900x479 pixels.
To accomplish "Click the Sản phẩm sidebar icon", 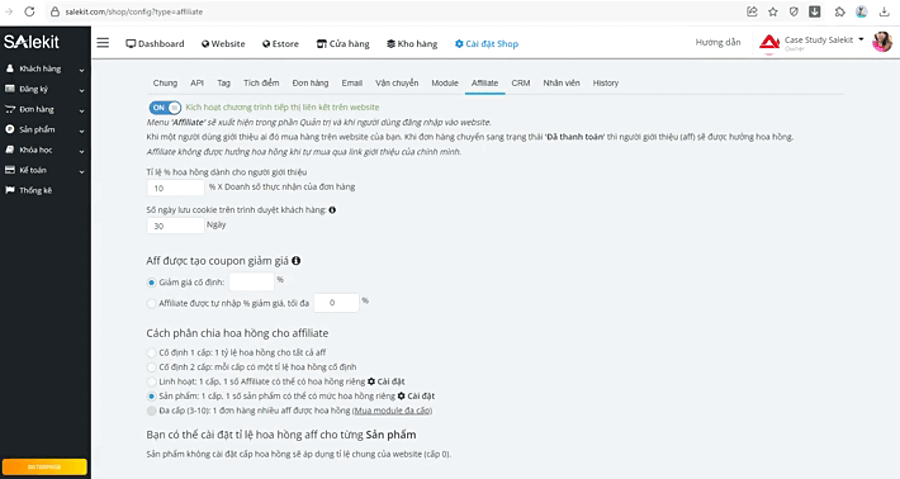I will [10, 129].
